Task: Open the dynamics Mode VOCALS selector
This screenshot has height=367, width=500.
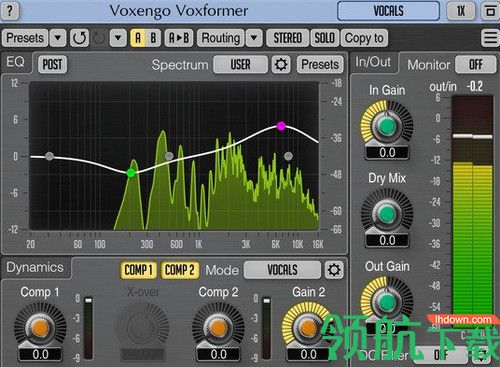Action: pos(282,270)
